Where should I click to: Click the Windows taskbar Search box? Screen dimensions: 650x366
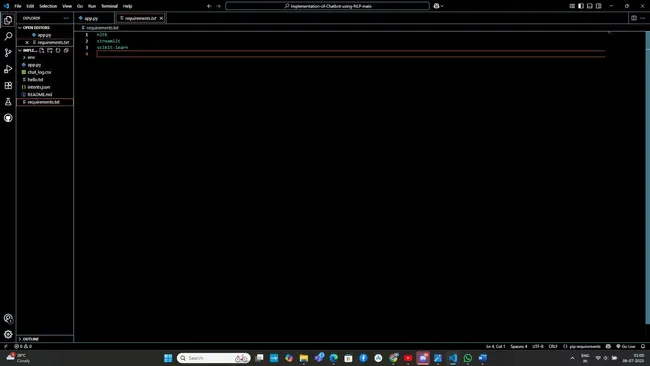pos(213,358)
